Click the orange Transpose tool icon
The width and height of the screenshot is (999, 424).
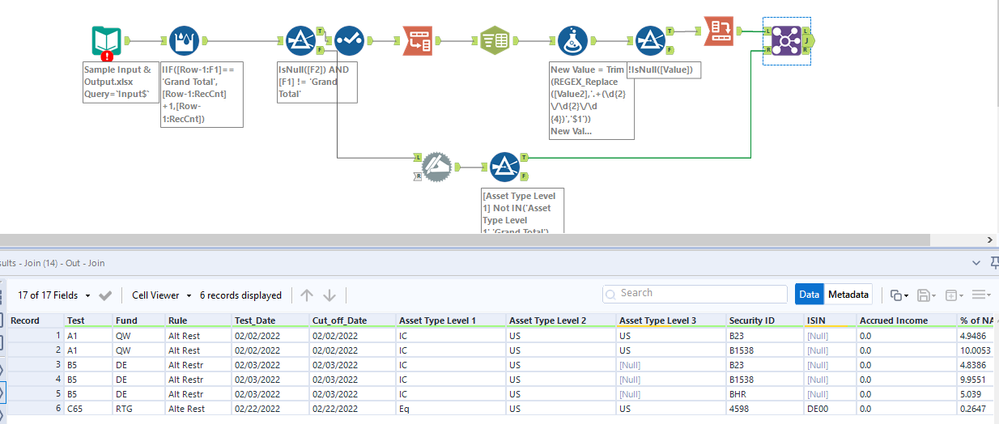[x=720, y=31]
